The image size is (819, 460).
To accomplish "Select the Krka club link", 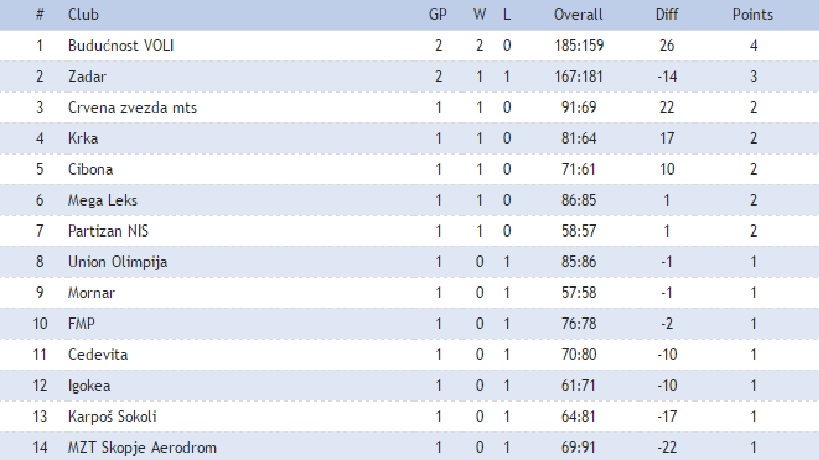I will click(83, 139).
